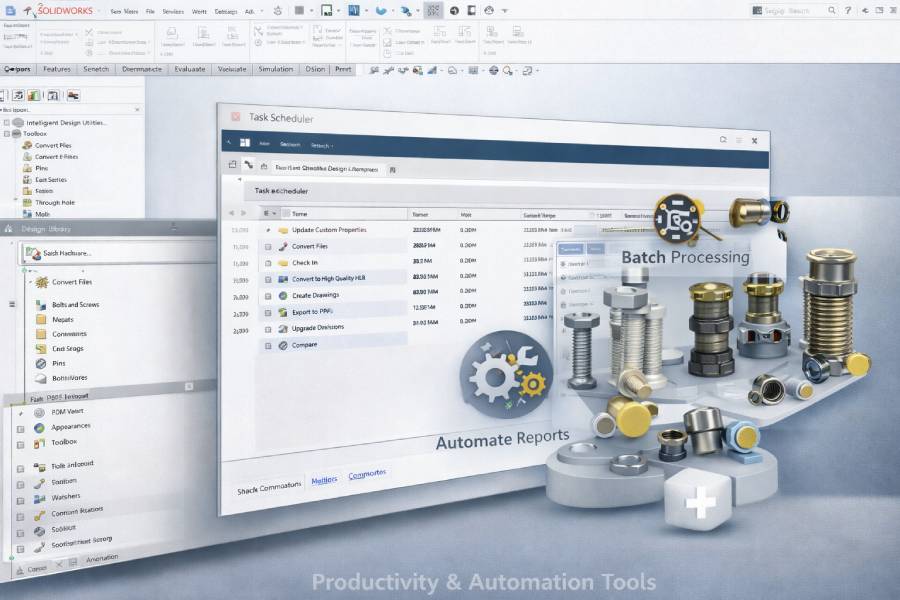Click the Washers icon in Design Library
The image size is (900, 600).
coord(39,498)
